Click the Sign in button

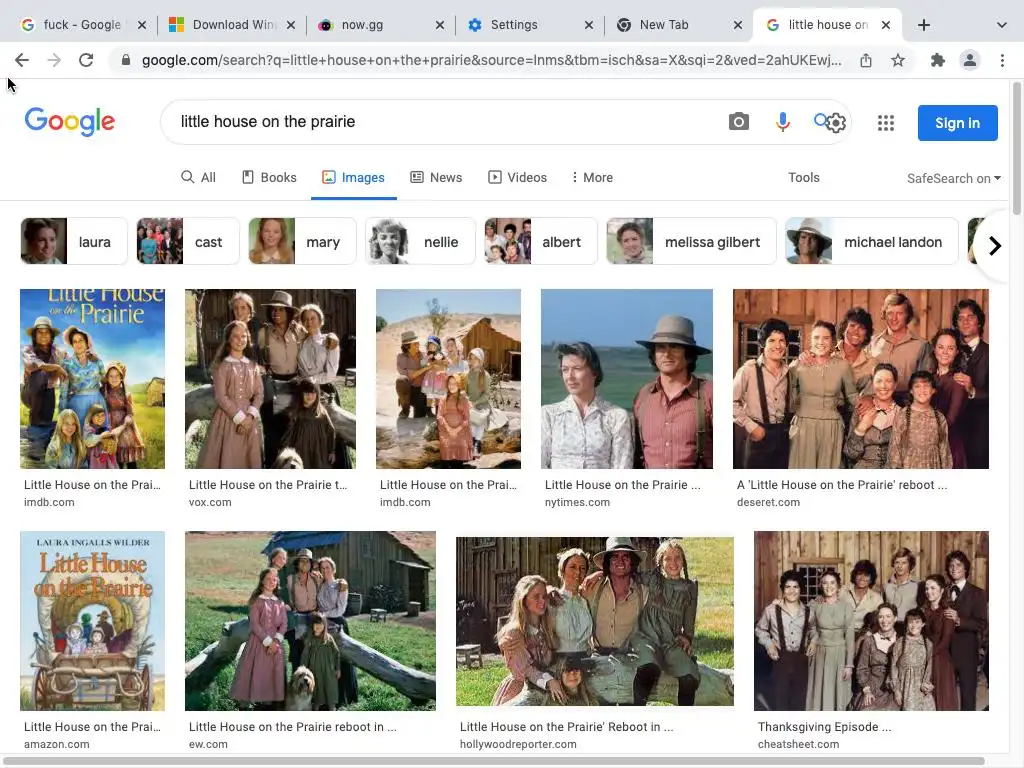click(957, 123)
